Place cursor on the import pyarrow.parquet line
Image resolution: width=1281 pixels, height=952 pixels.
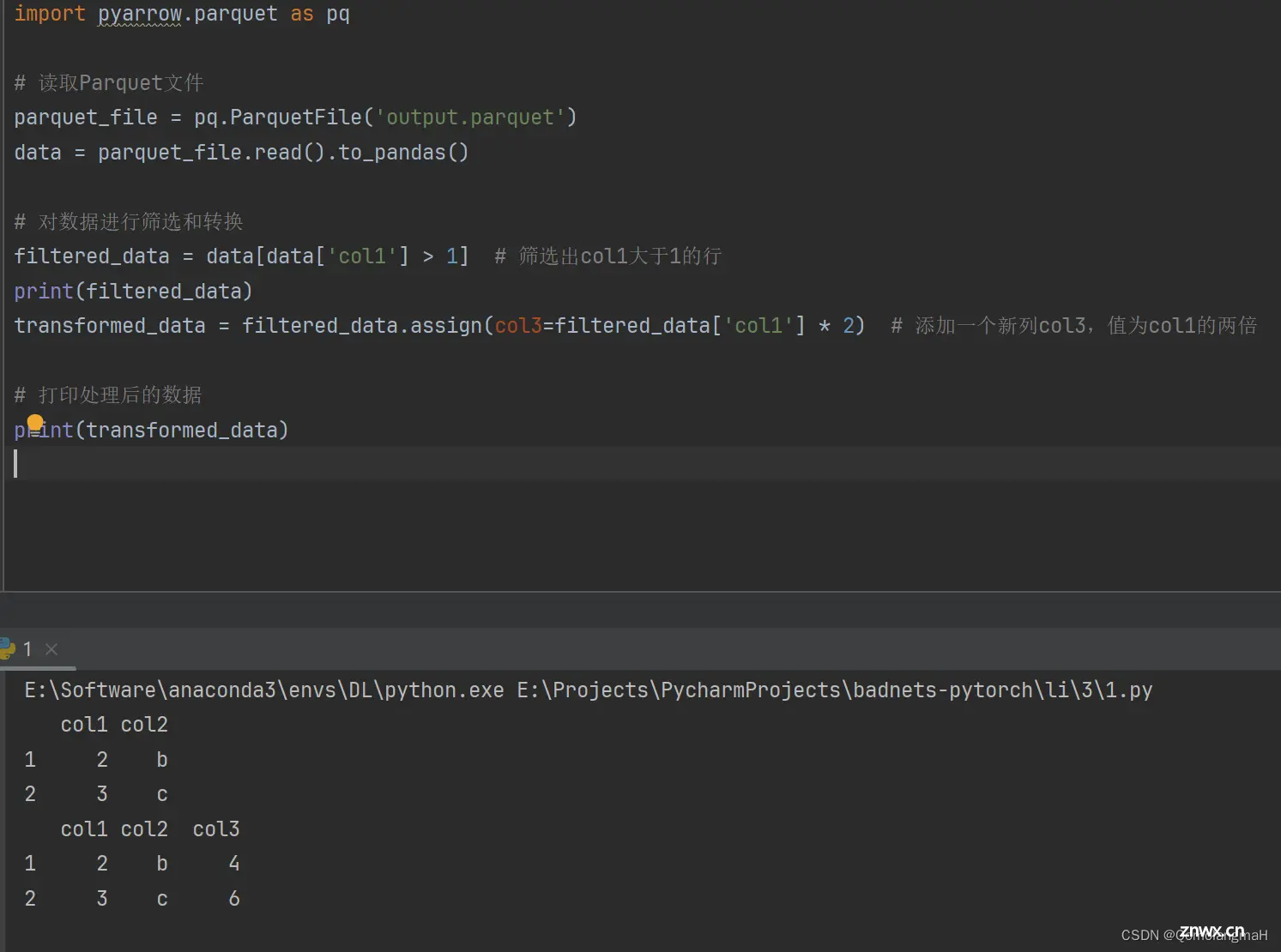coord(182,14)
